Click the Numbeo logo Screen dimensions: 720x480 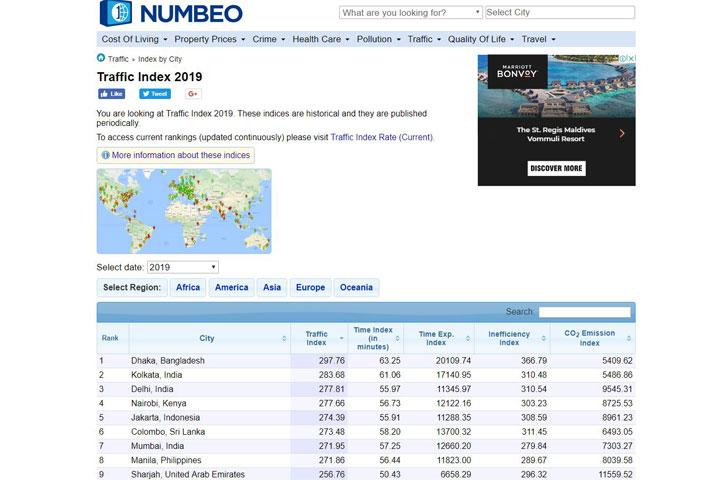point(171,13)
